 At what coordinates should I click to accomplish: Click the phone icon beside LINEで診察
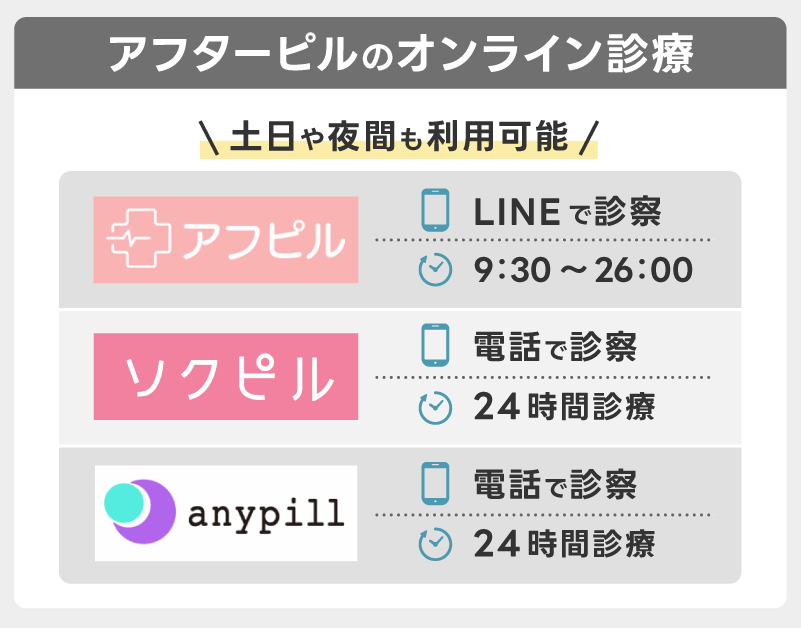(434, 210)
